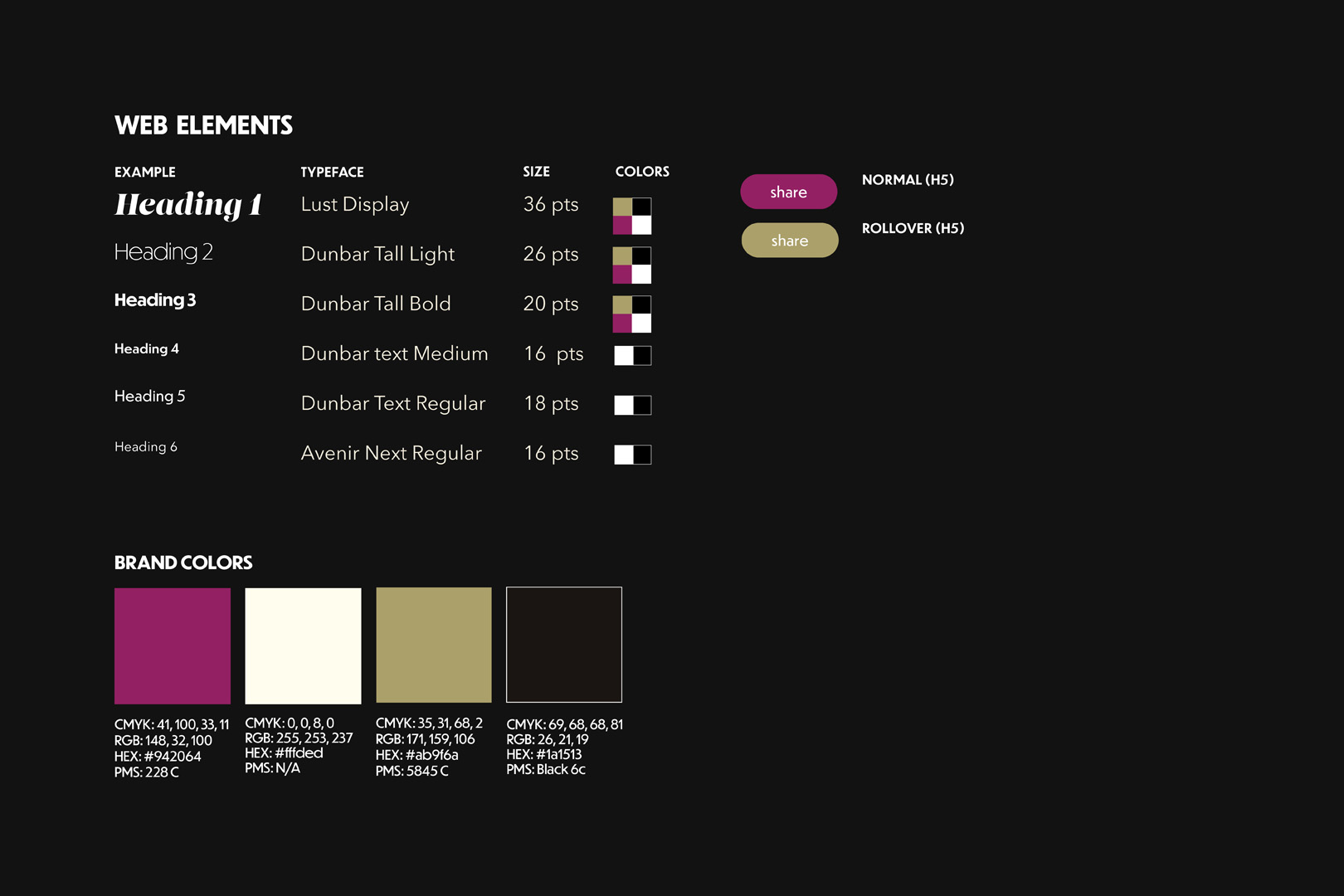1344x896 pixels.
Task: Click the Heading 2 color grid
Action: point(632,265)
